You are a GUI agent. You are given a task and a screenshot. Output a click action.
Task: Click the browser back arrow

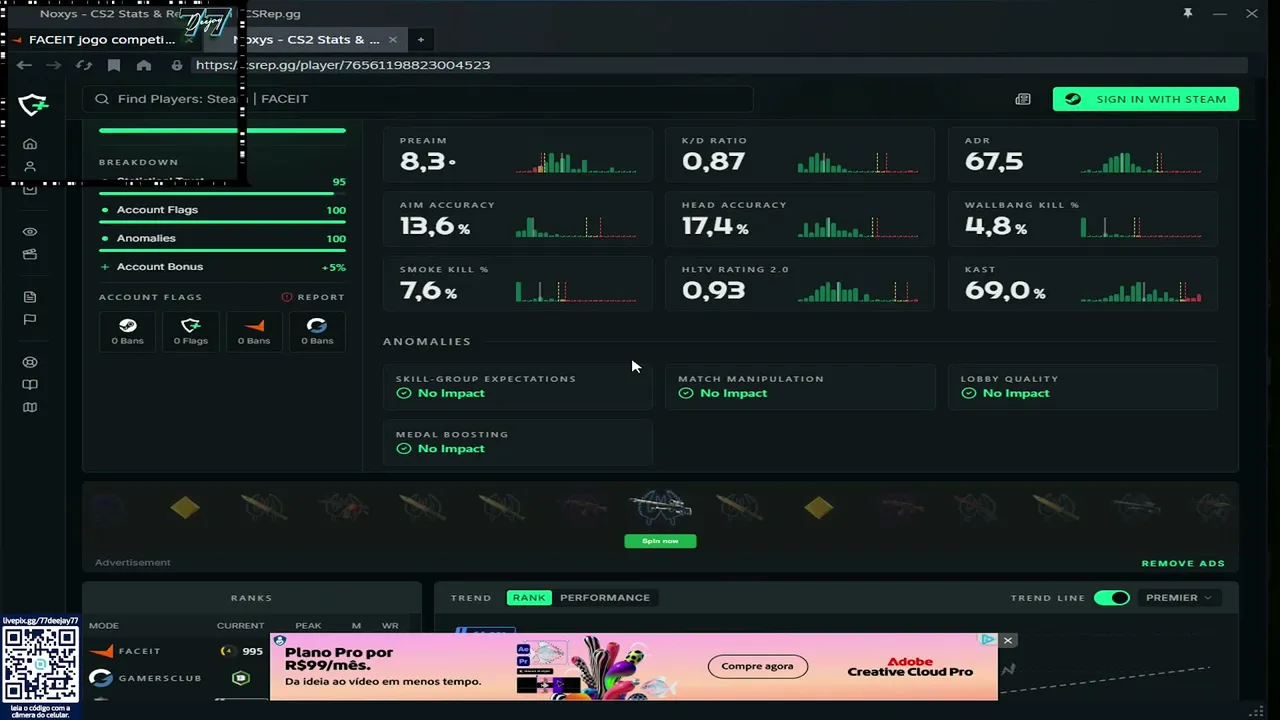pos(24,65)
